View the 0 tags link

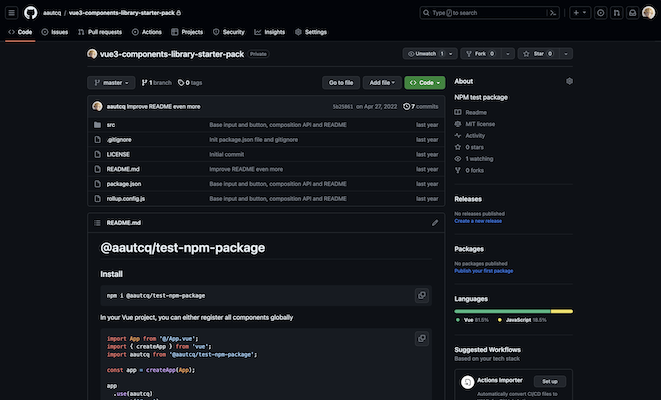pyautogui.click(x=190, y=83)
